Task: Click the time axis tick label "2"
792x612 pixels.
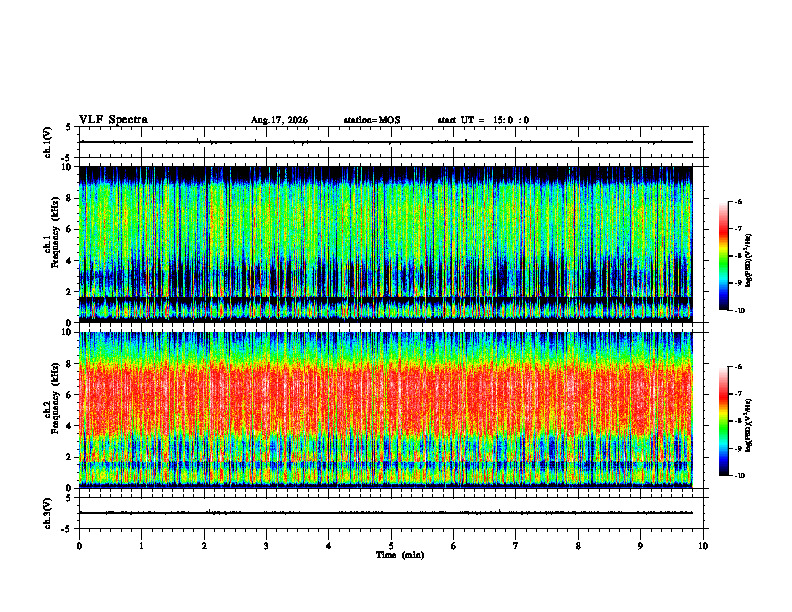Action: click(x=204, y=546)
